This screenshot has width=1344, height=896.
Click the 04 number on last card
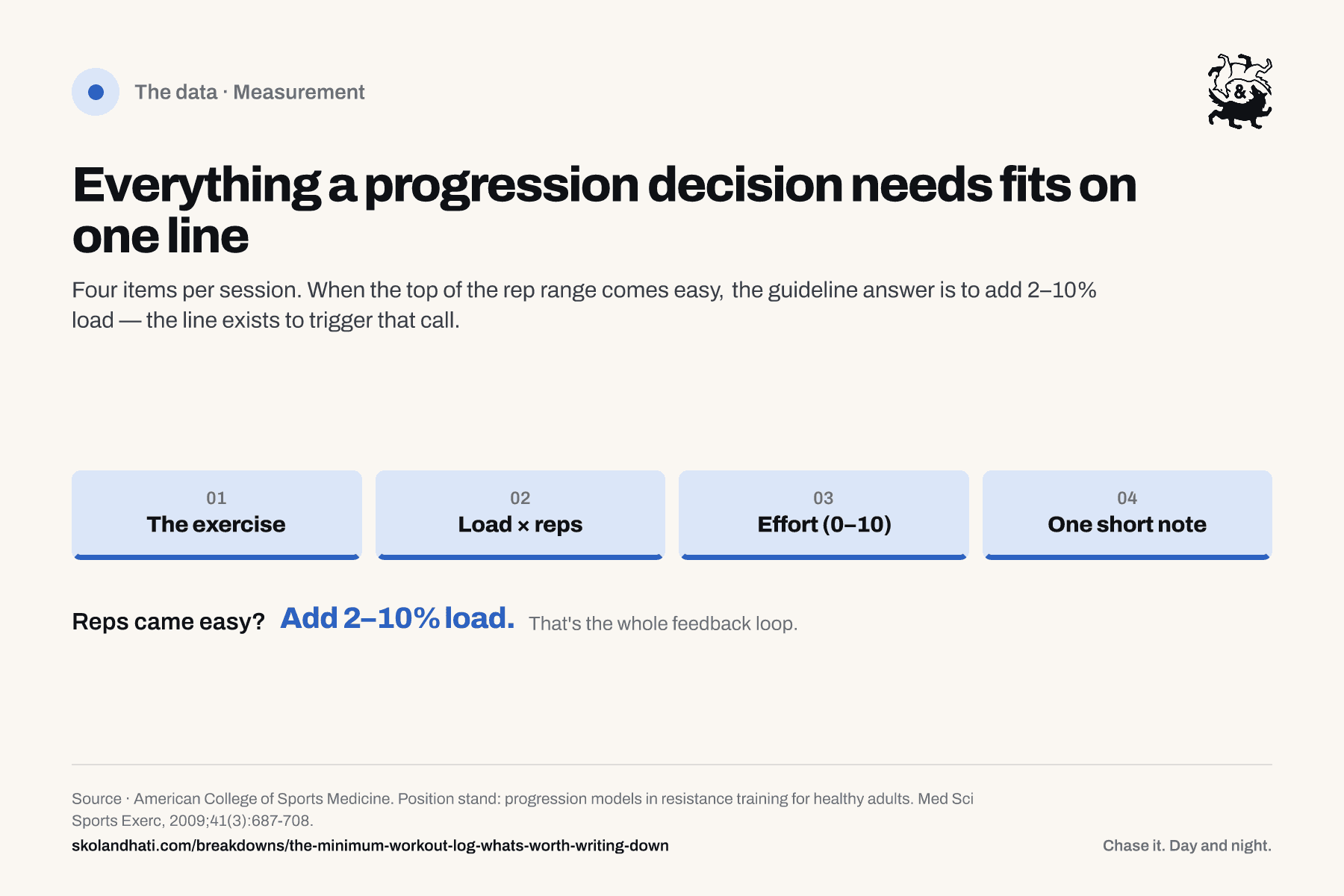click(1127, 498)
